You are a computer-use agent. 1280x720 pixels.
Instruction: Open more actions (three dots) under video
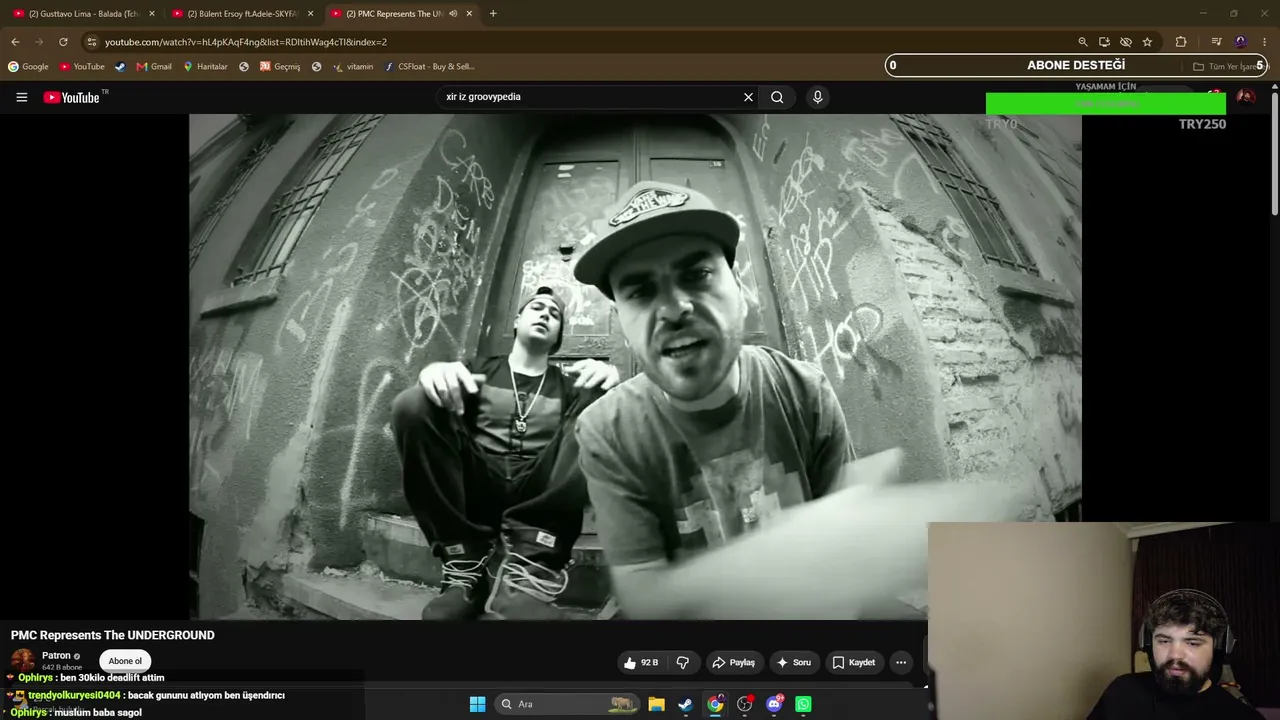(901, 662)
